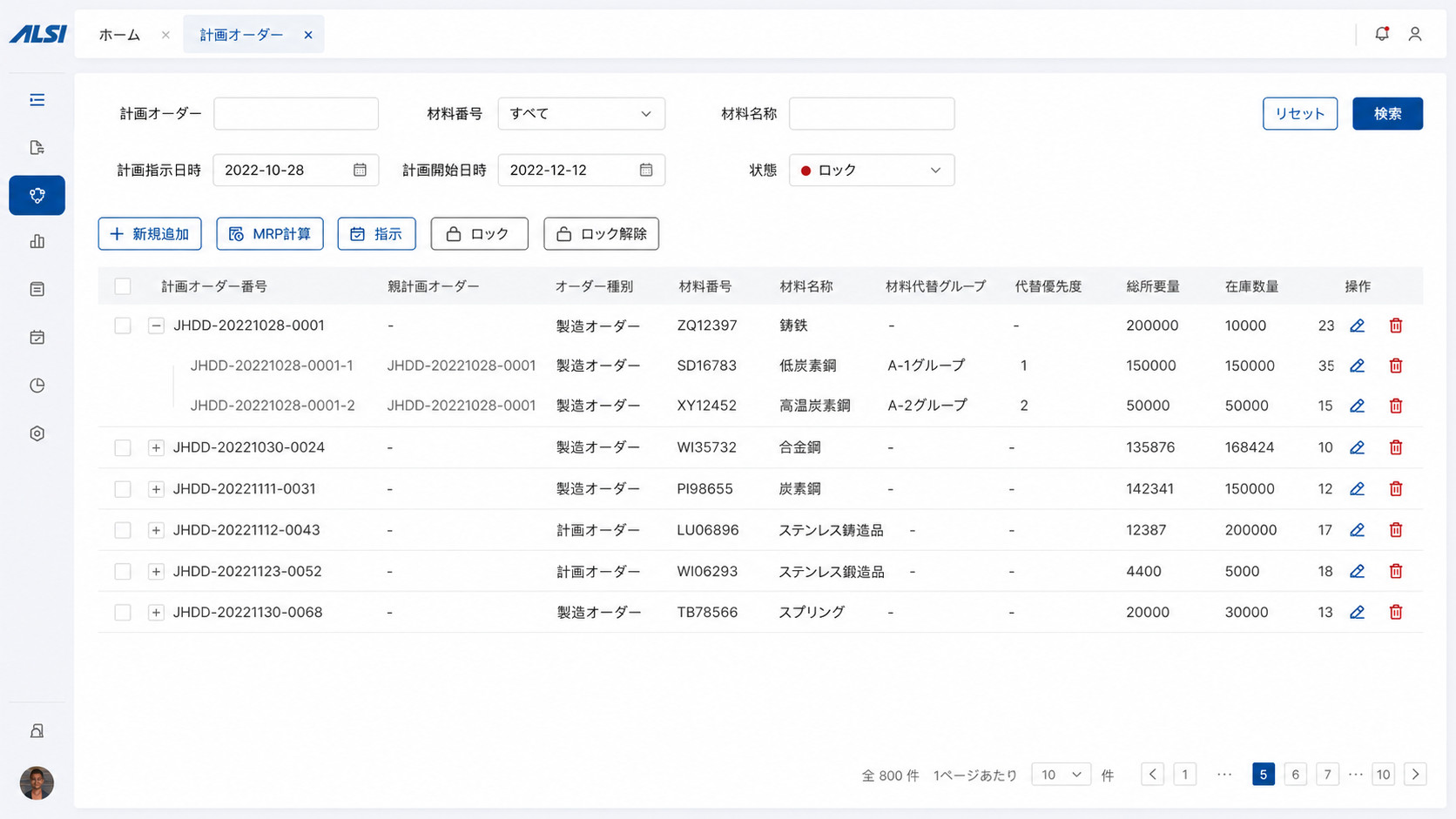This screenshot has height=819, width=1456.
Task: Check the box for JHDD-20221130-0068
Action: coord(123,613)
